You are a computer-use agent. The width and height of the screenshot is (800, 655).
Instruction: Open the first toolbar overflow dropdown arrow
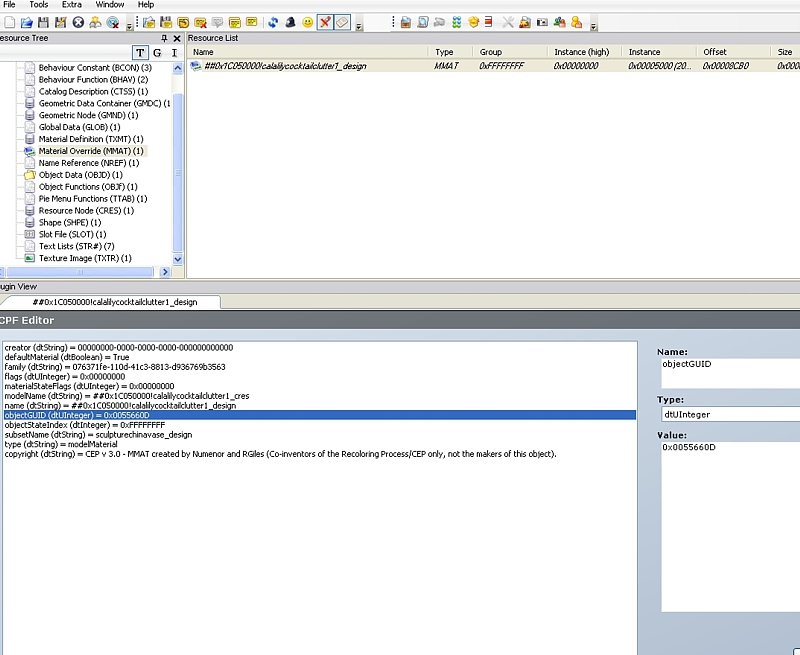point(129,25)
